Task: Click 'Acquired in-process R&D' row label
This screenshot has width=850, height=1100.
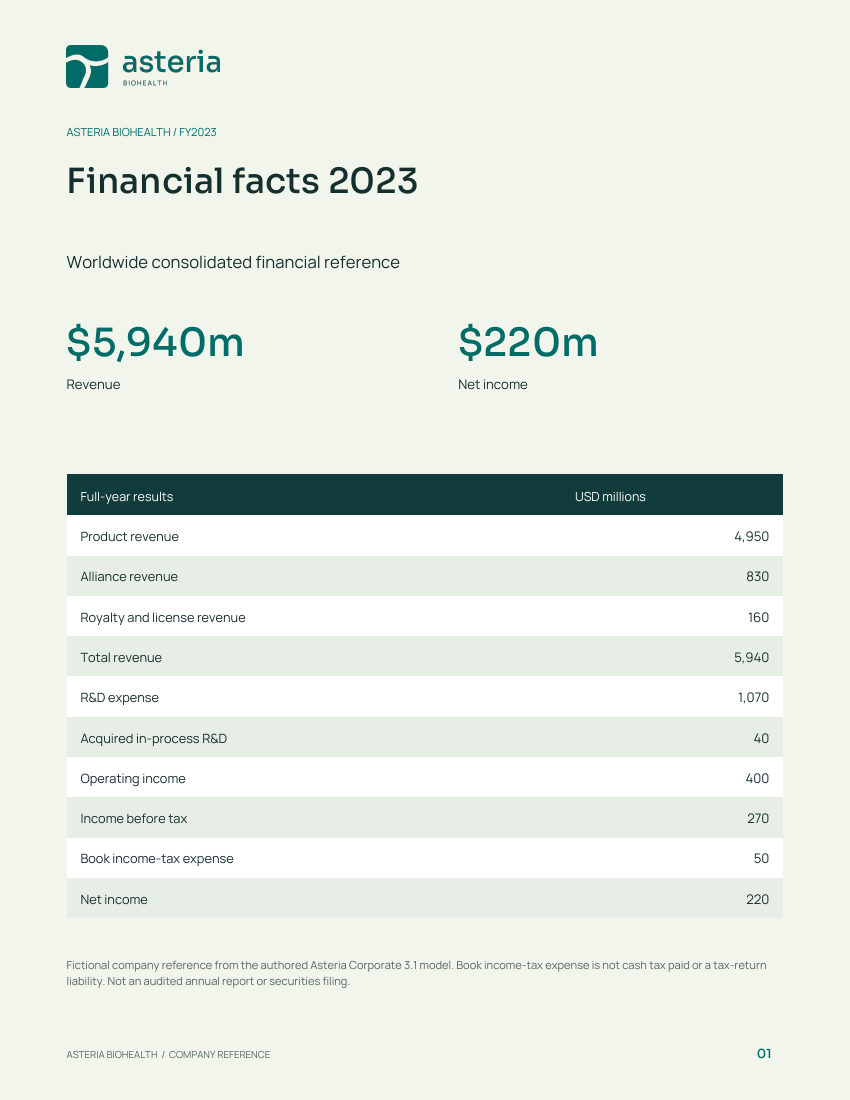Action: (154, 738)
